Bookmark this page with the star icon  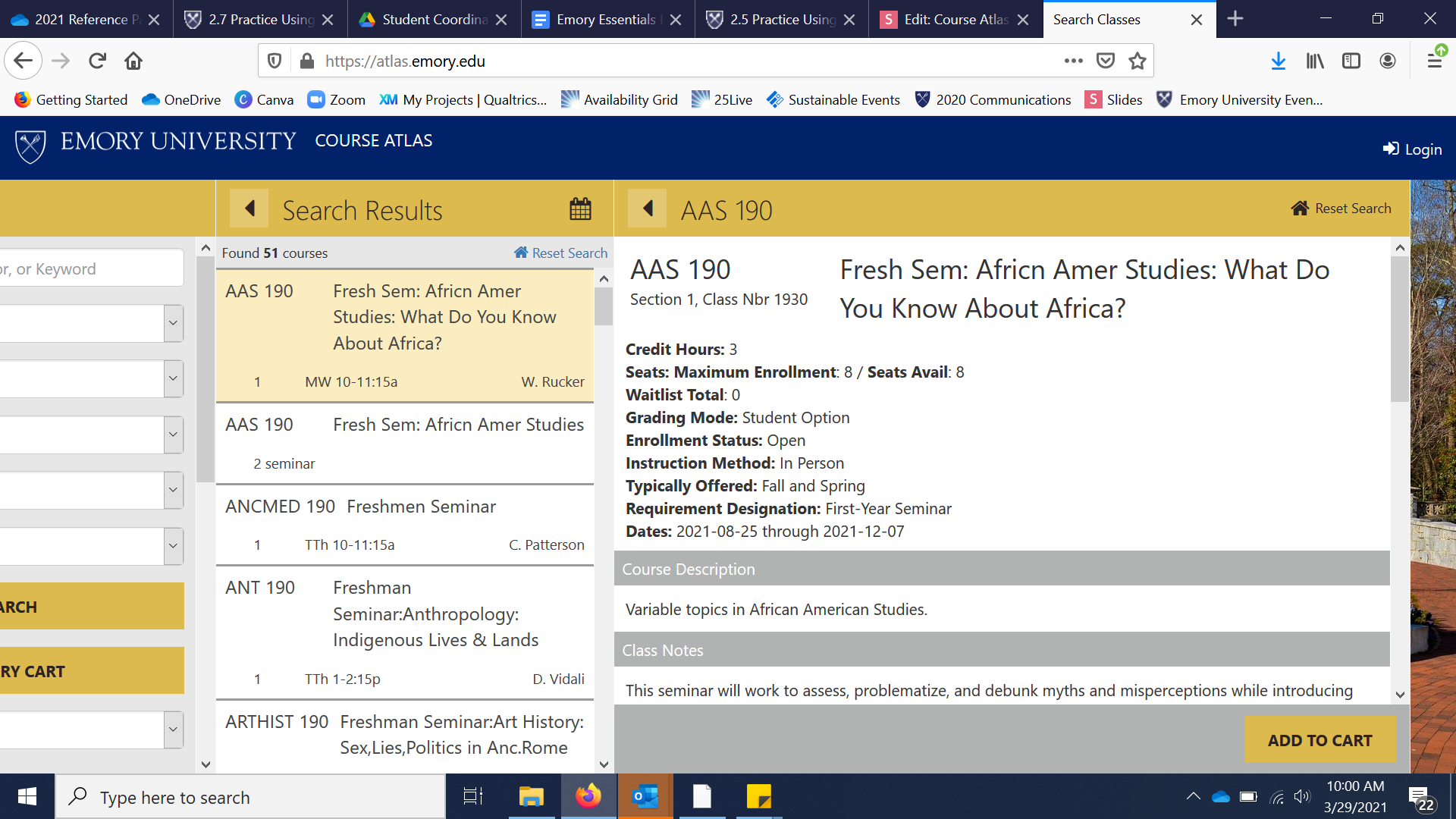(1137, 61)
